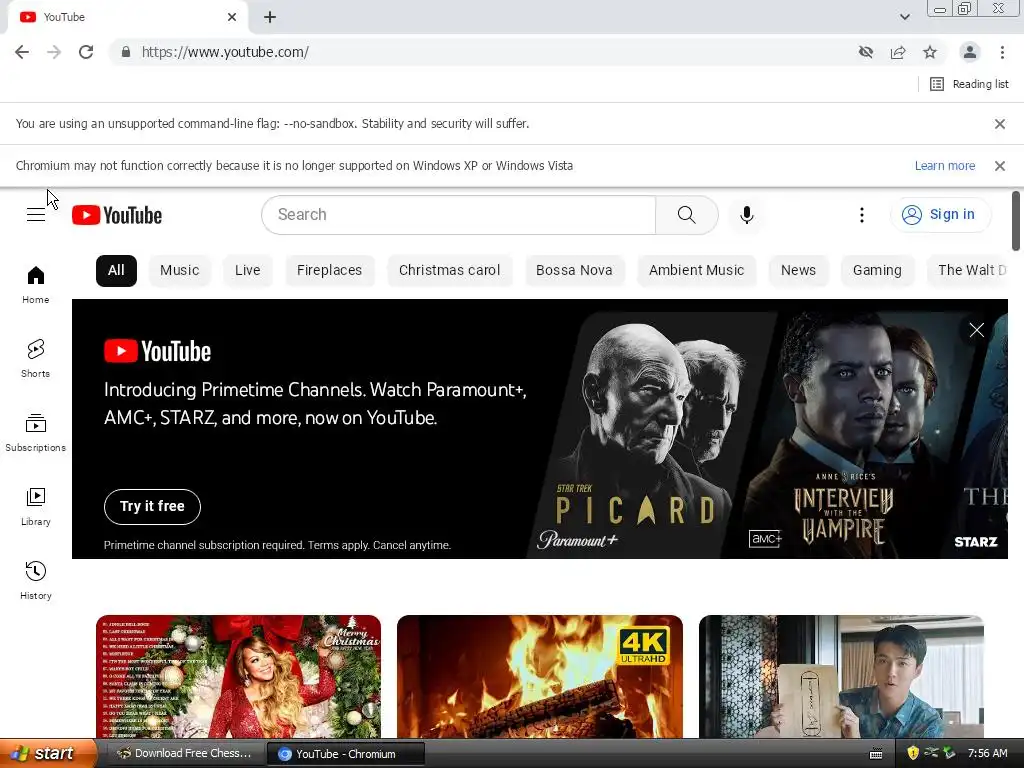
Task: Expand the tab search chevron
Action: (904, 17)
